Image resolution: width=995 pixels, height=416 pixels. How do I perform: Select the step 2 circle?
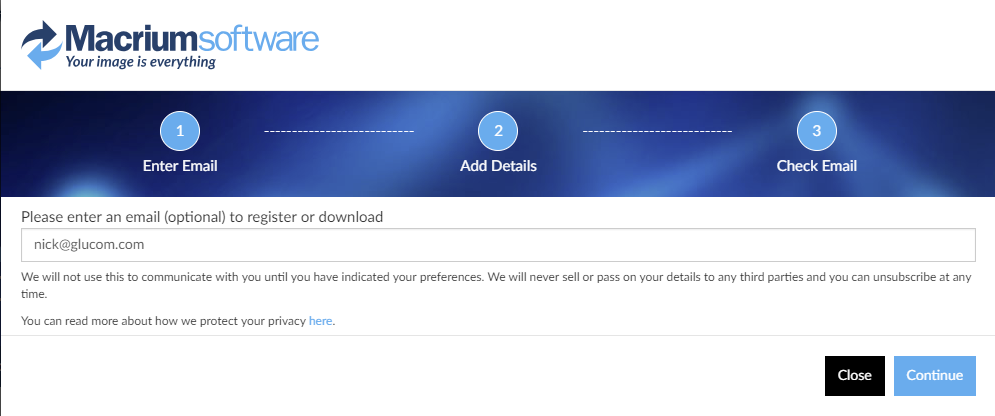pos(498,131)
